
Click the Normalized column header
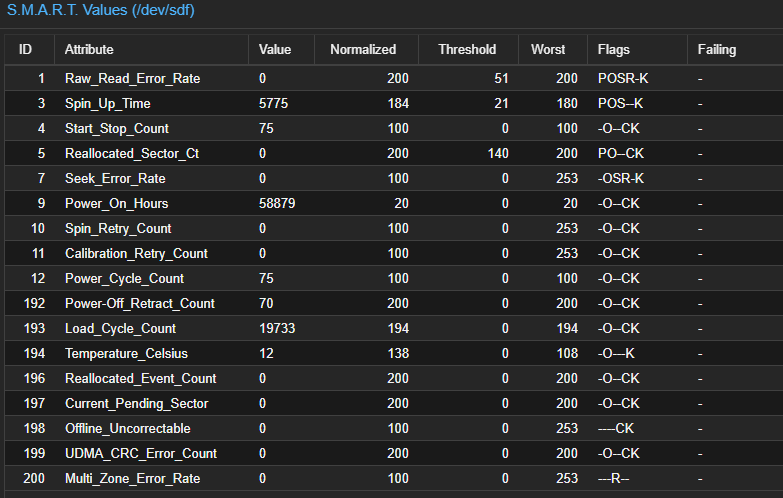367,49
